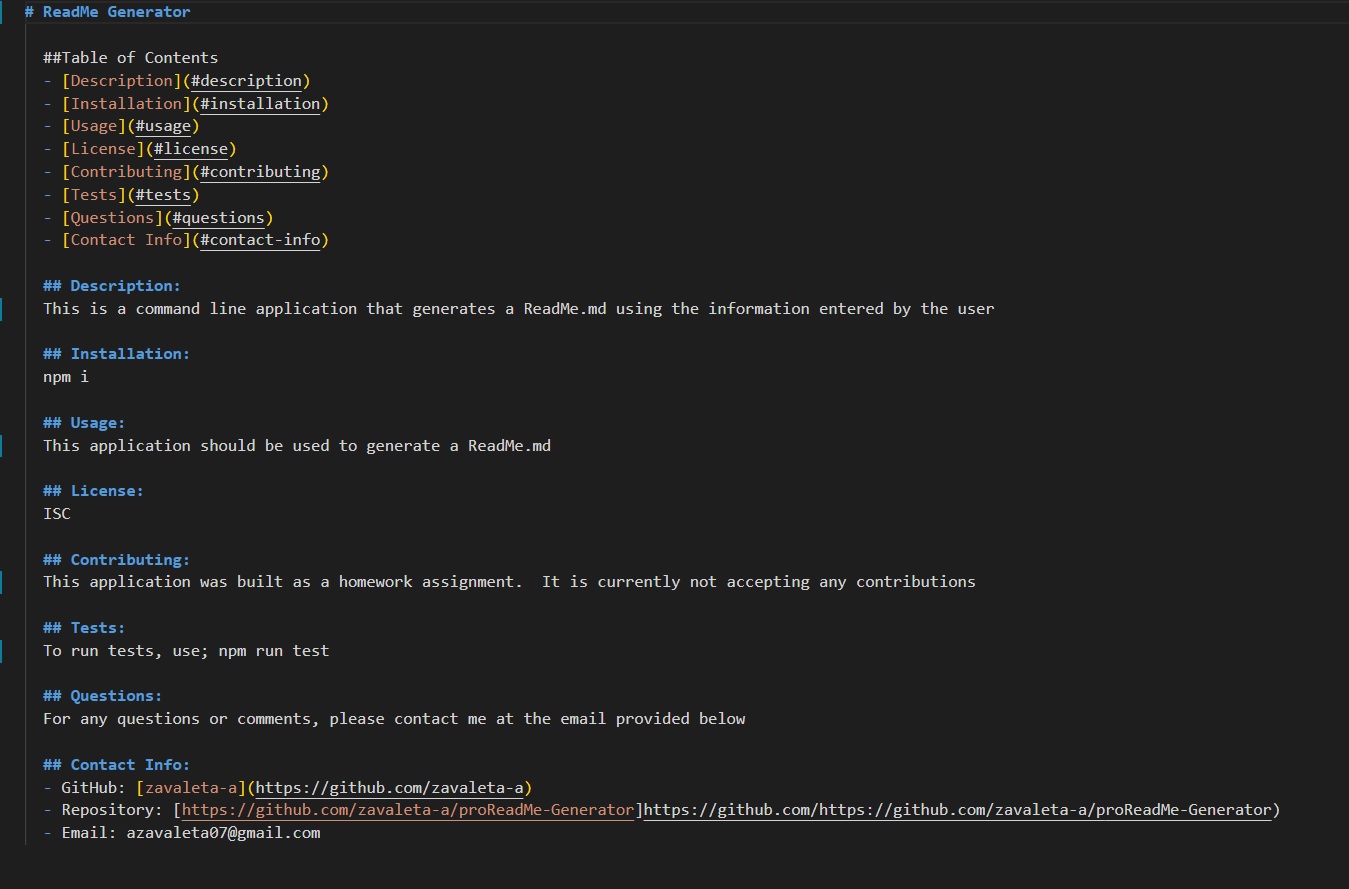1349x889 pixels.
Task: Click the "## Installation:" section heading
Action: (x=116, y=354)
